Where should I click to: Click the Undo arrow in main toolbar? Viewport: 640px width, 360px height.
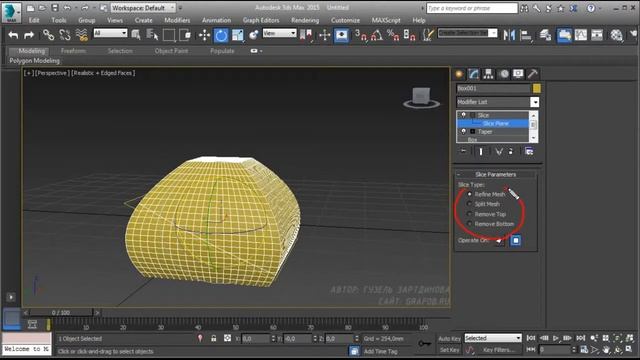13,36
